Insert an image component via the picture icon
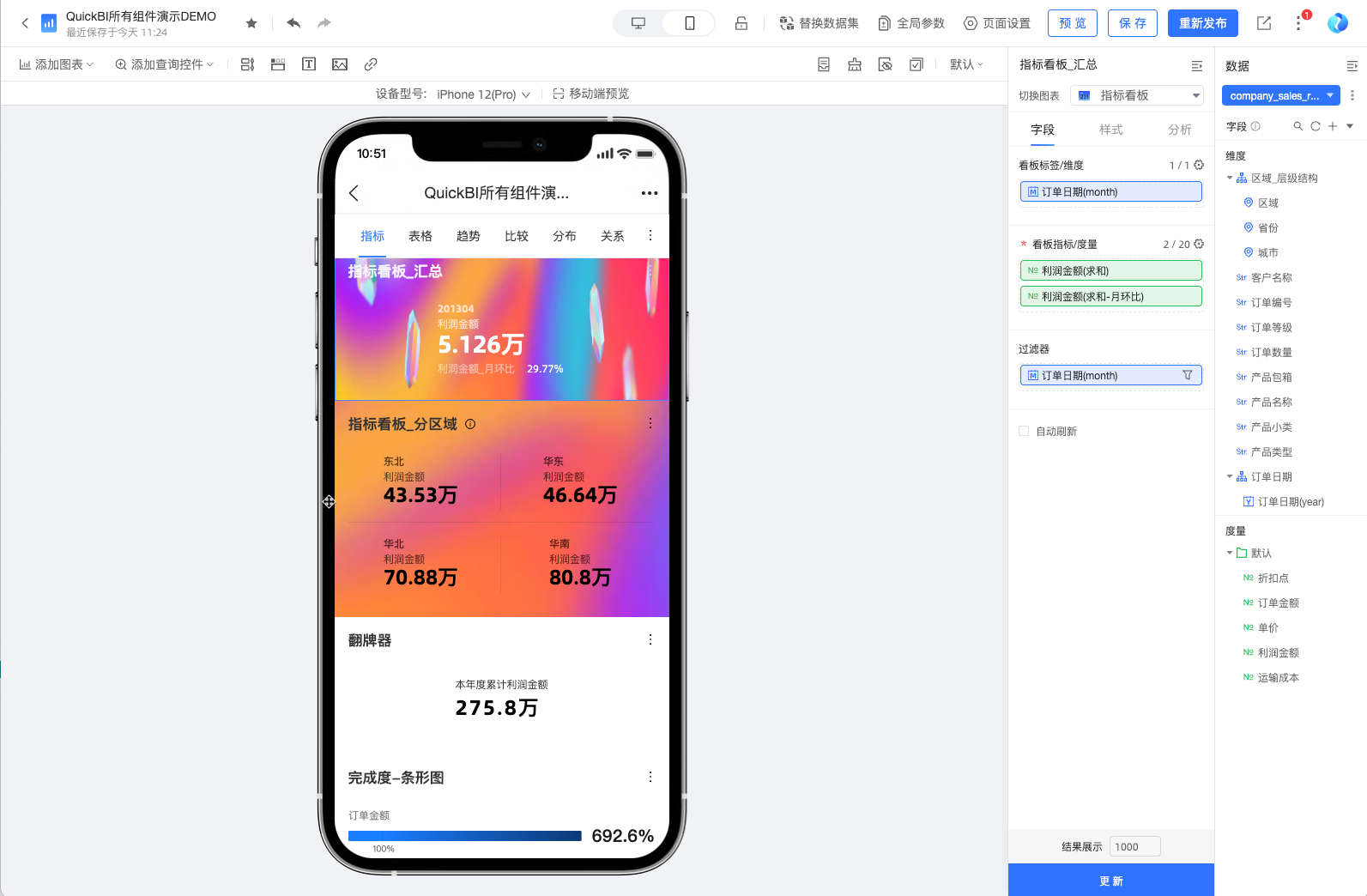 340,64
